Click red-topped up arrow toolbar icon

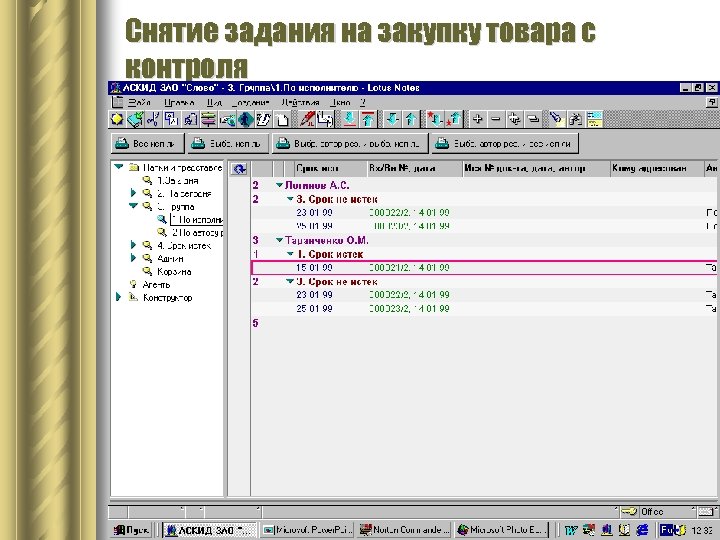(367, 119)
